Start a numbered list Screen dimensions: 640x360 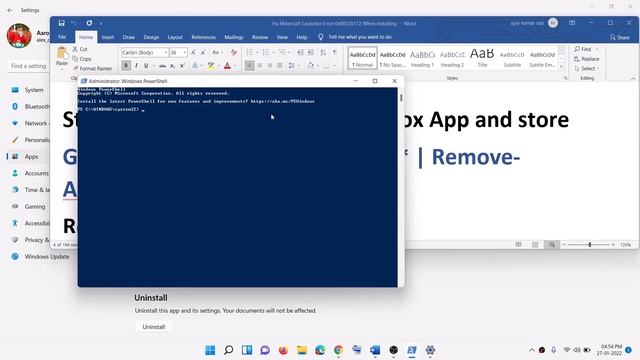[x=266, y=52]
